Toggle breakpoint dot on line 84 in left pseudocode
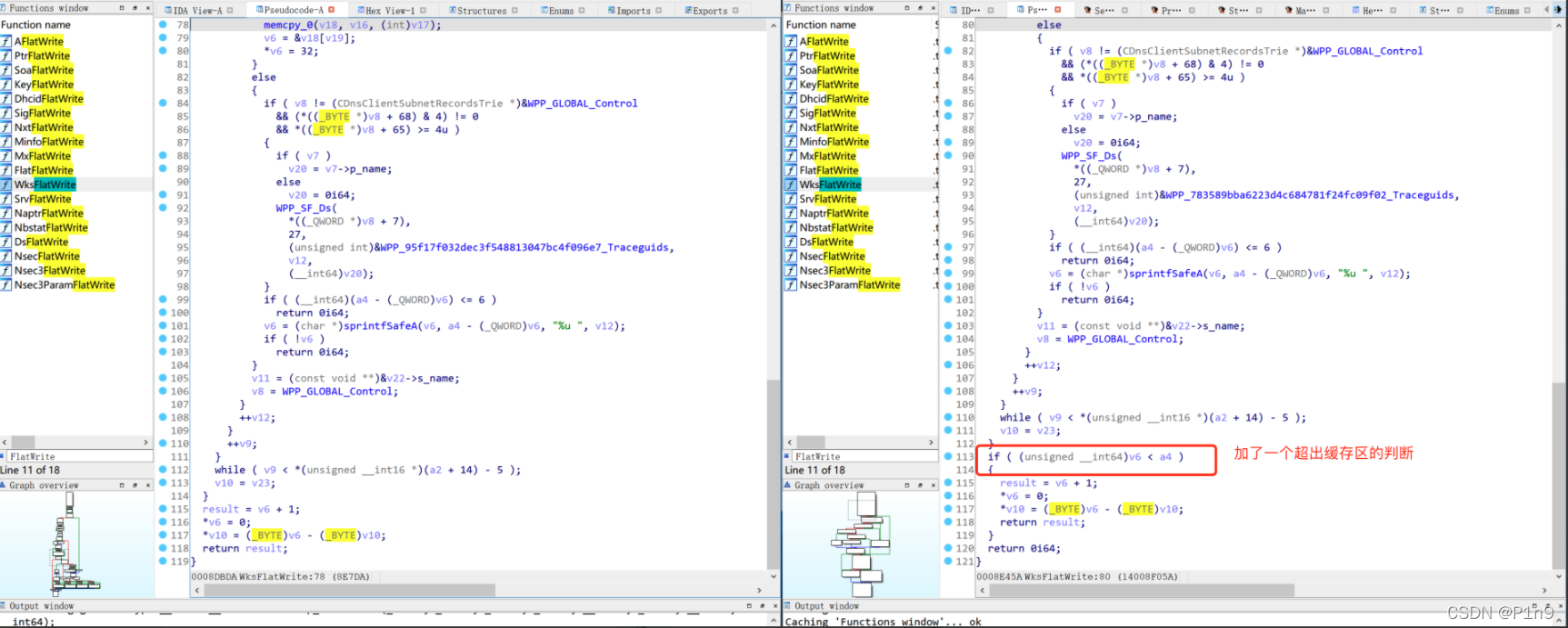This screenshot has width=1568, height=628. click(x=163, y=103)
